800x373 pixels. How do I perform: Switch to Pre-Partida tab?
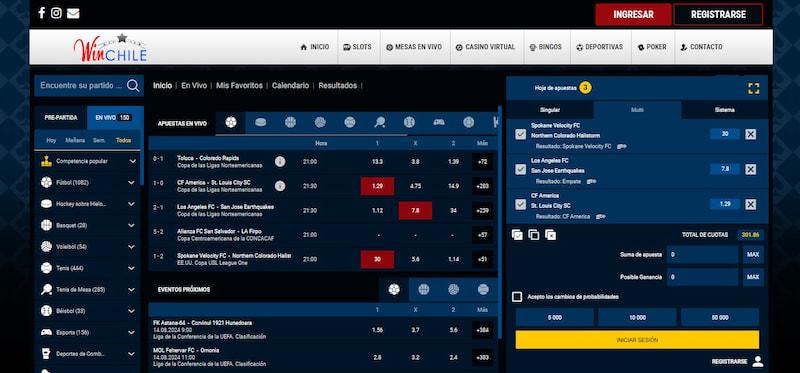click(x=61, y=118)
